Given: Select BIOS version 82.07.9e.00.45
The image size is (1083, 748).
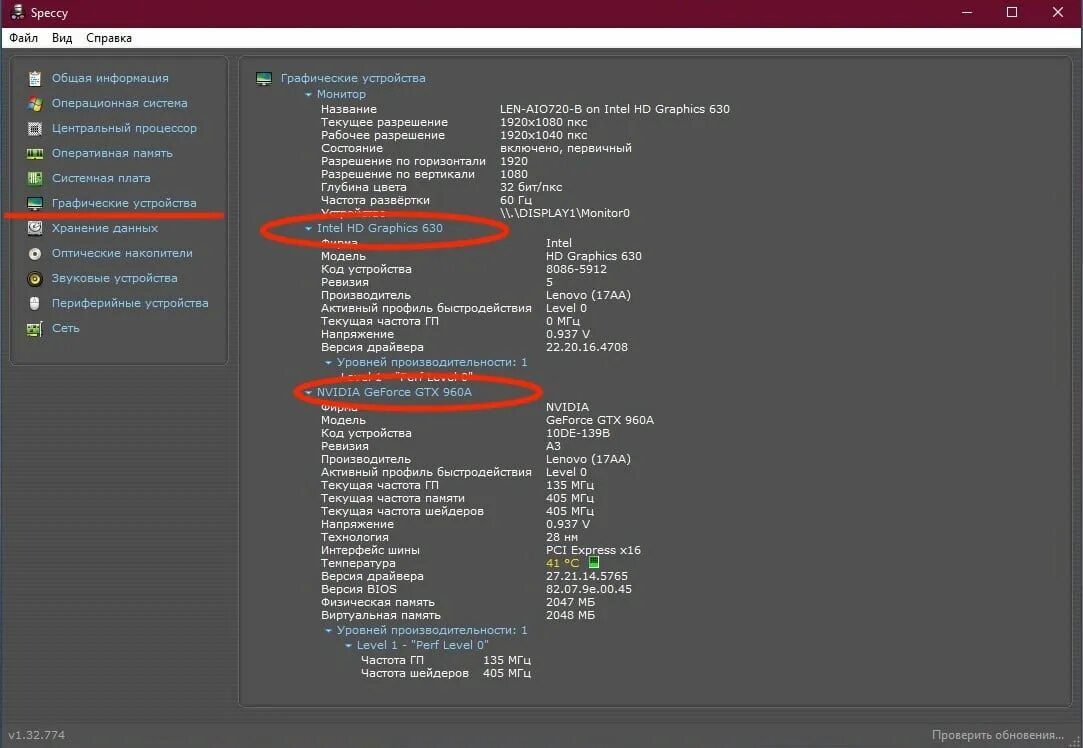Looking at the screenshot, I should pos(589,589).
